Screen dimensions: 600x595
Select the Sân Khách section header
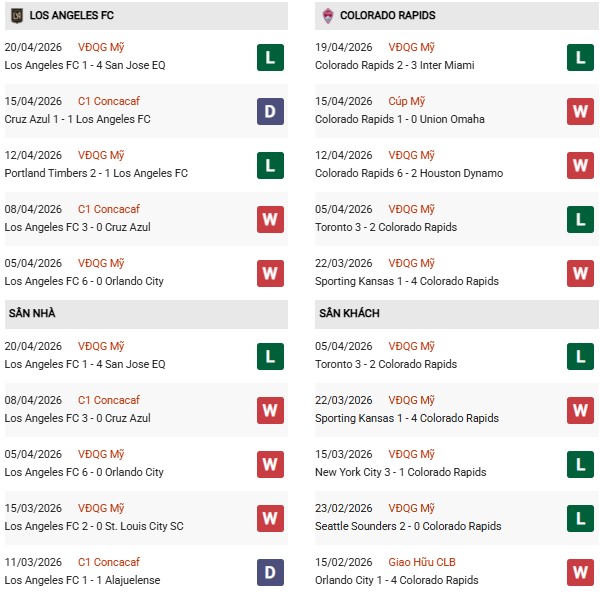(347, 313)
